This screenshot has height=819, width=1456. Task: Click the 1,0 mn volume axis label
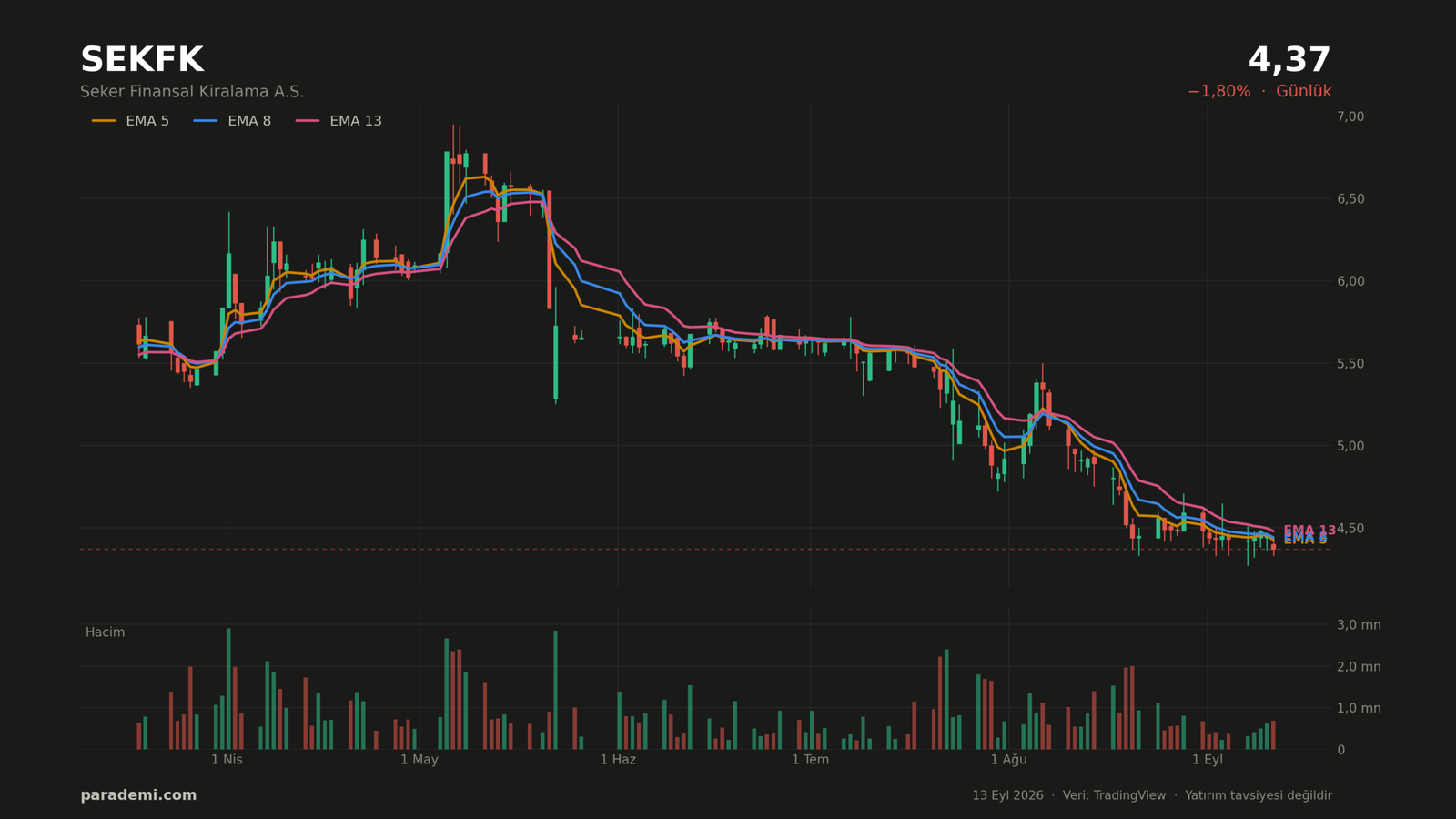[1359, 708]
